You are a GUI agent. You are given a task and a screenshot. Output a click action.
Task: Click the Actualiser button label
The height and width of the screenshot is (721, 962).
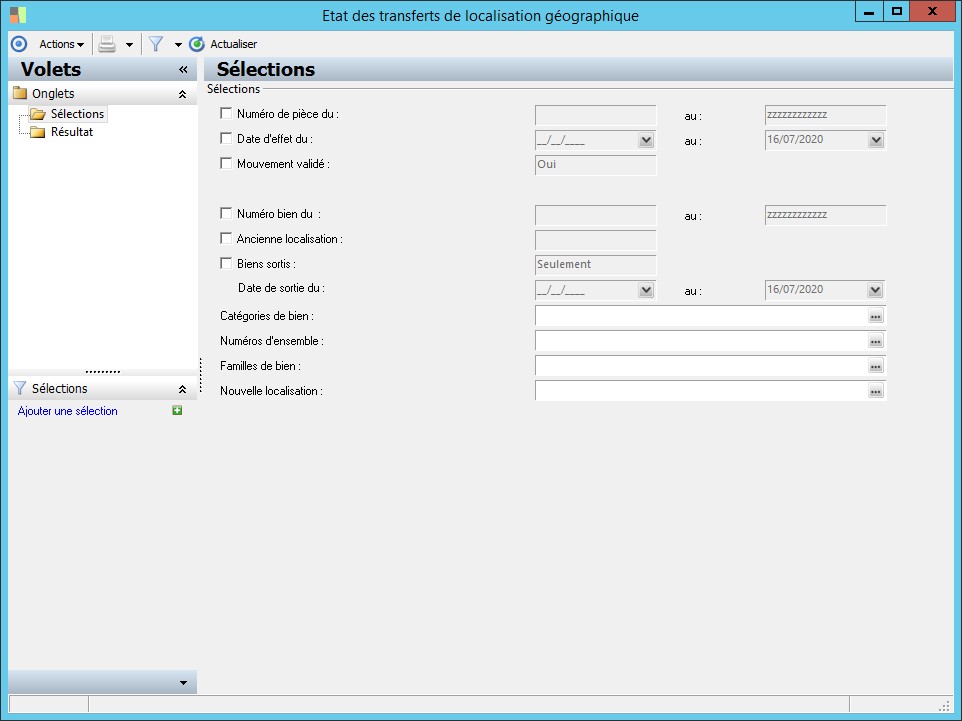coord(234,44)
